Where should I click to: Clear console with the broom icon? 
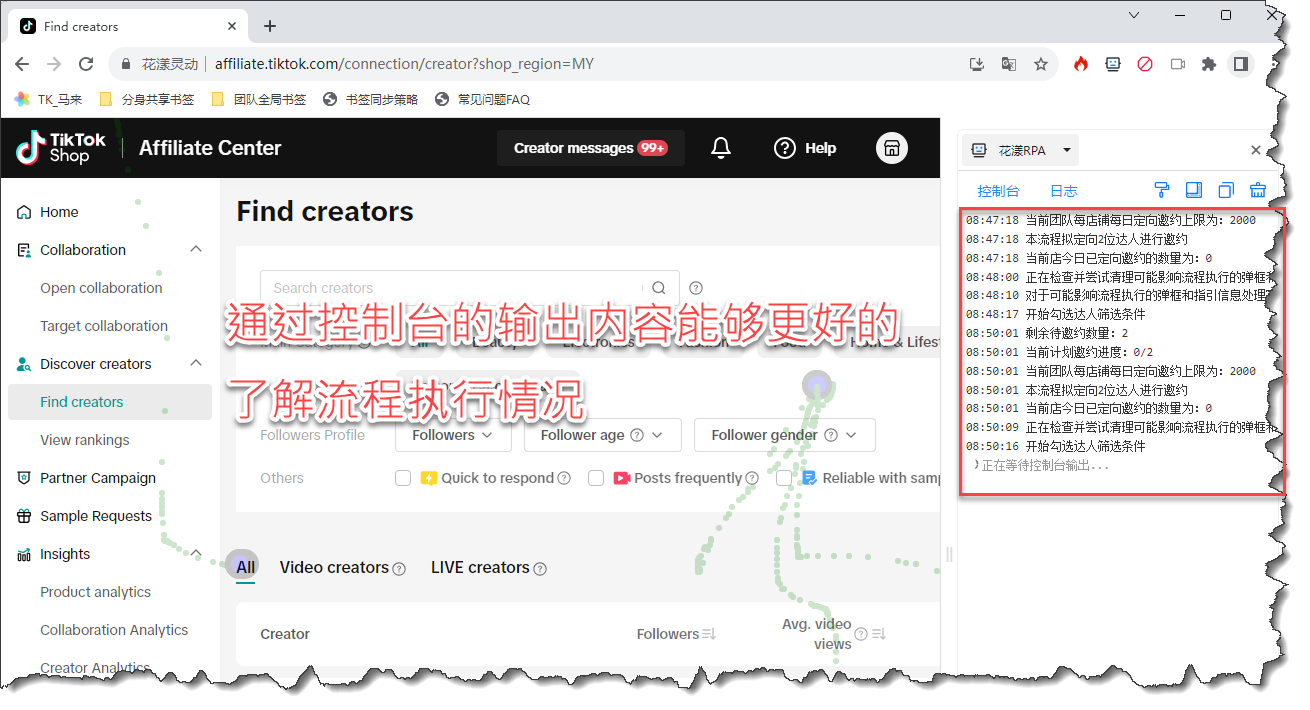[x=1258, y=190]
